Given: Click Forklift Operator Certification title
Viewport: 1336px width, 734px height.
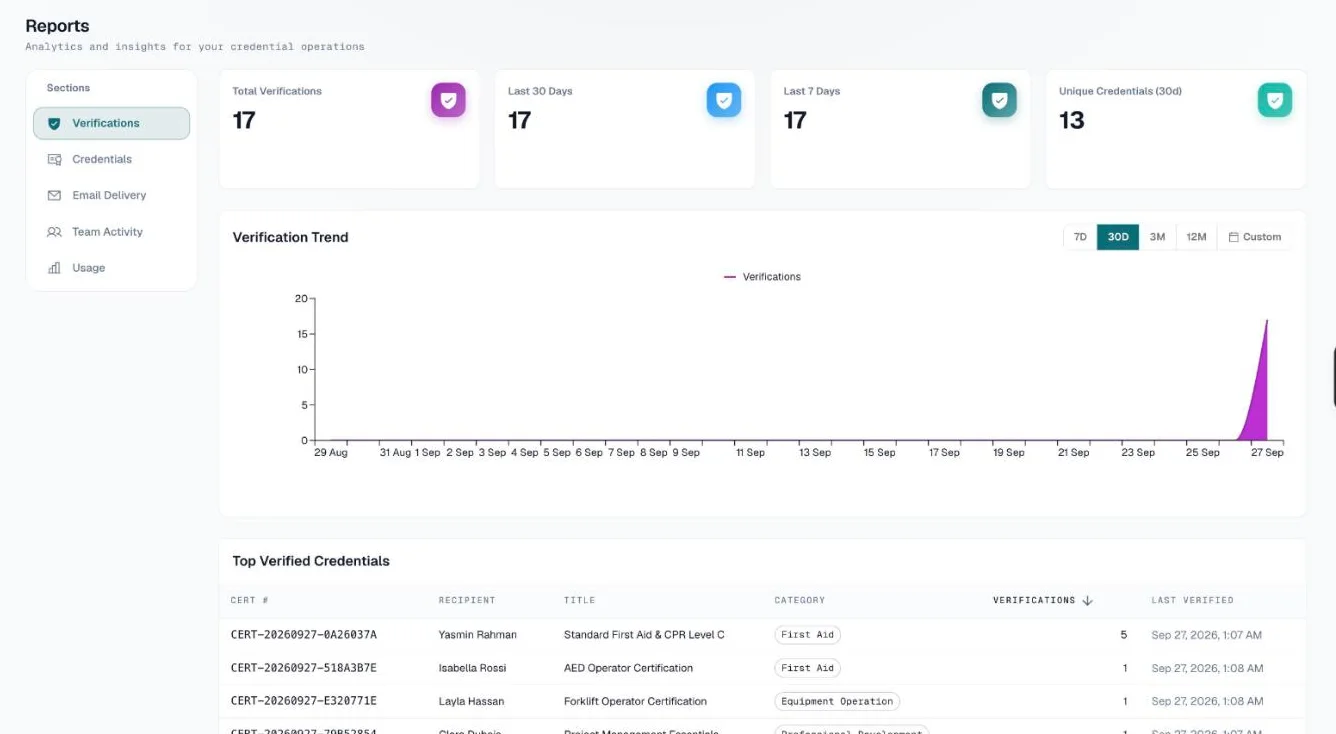Looking at the screenshot, I should pyautogui.click(x=635, y=701).
